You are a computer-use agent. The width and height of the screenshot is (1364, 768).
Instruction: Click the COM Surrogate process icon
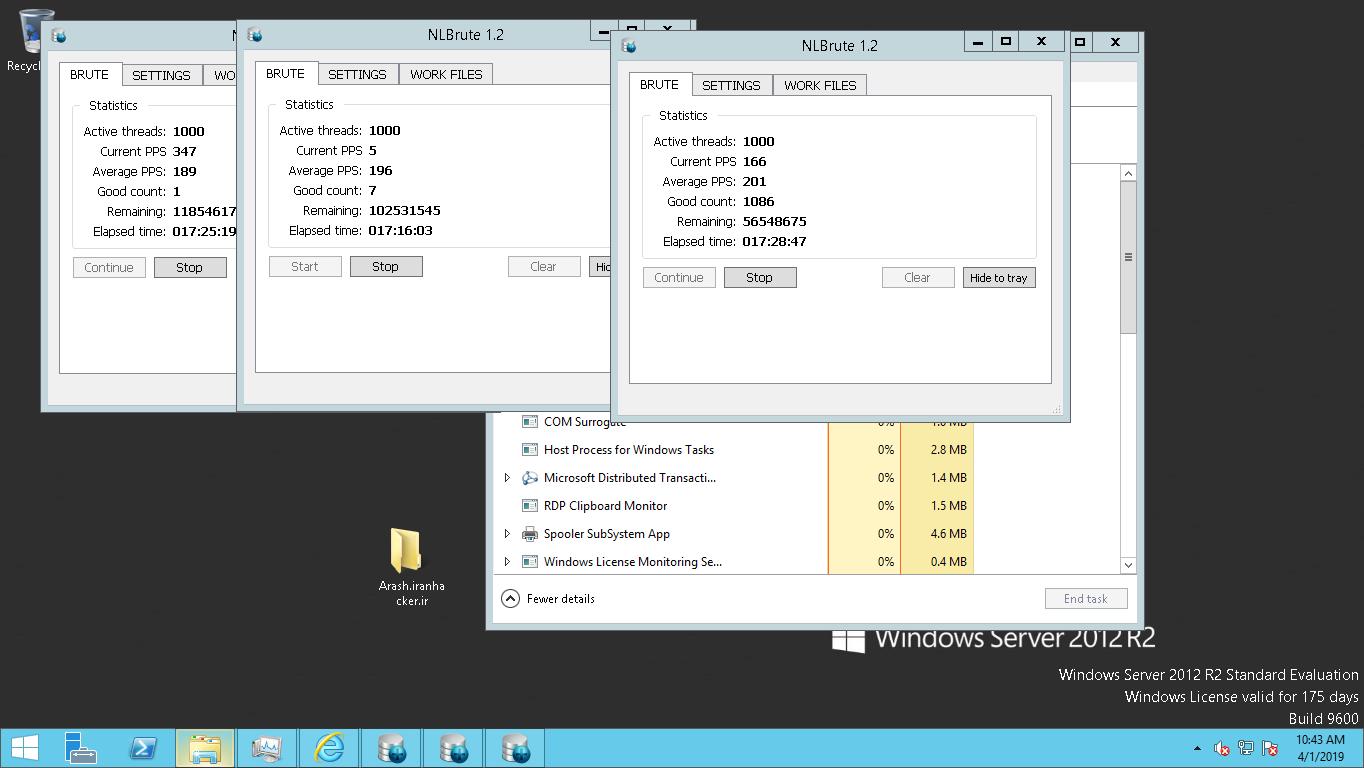pos(530,422)
